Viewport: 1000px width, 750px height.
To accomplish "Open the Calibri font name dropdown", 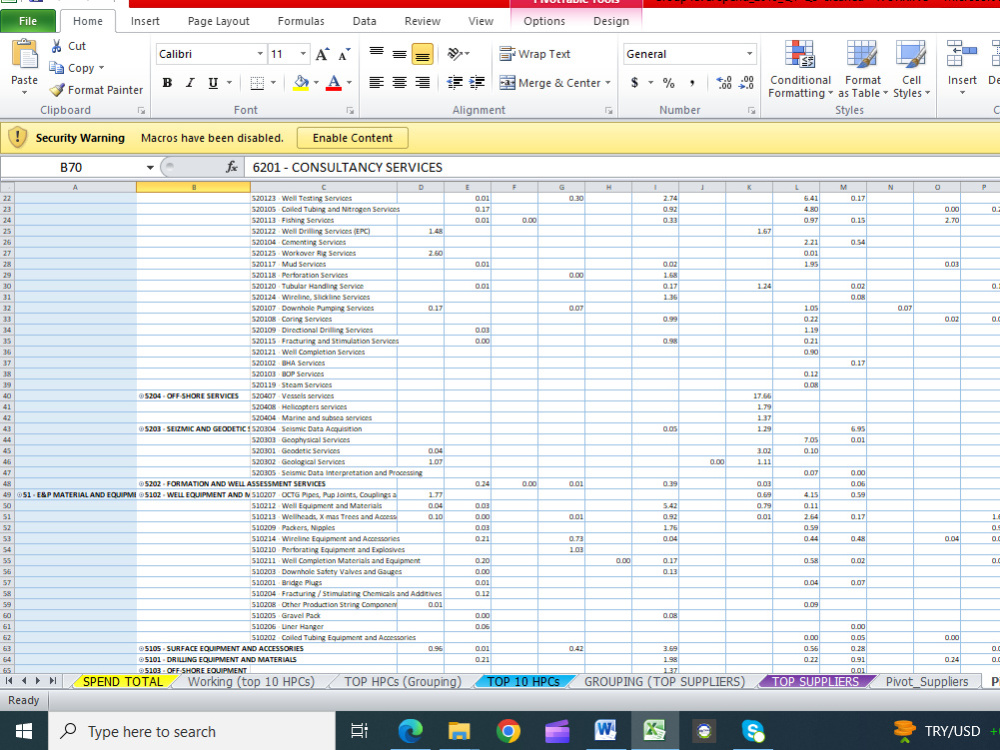I will pos(260,54).
